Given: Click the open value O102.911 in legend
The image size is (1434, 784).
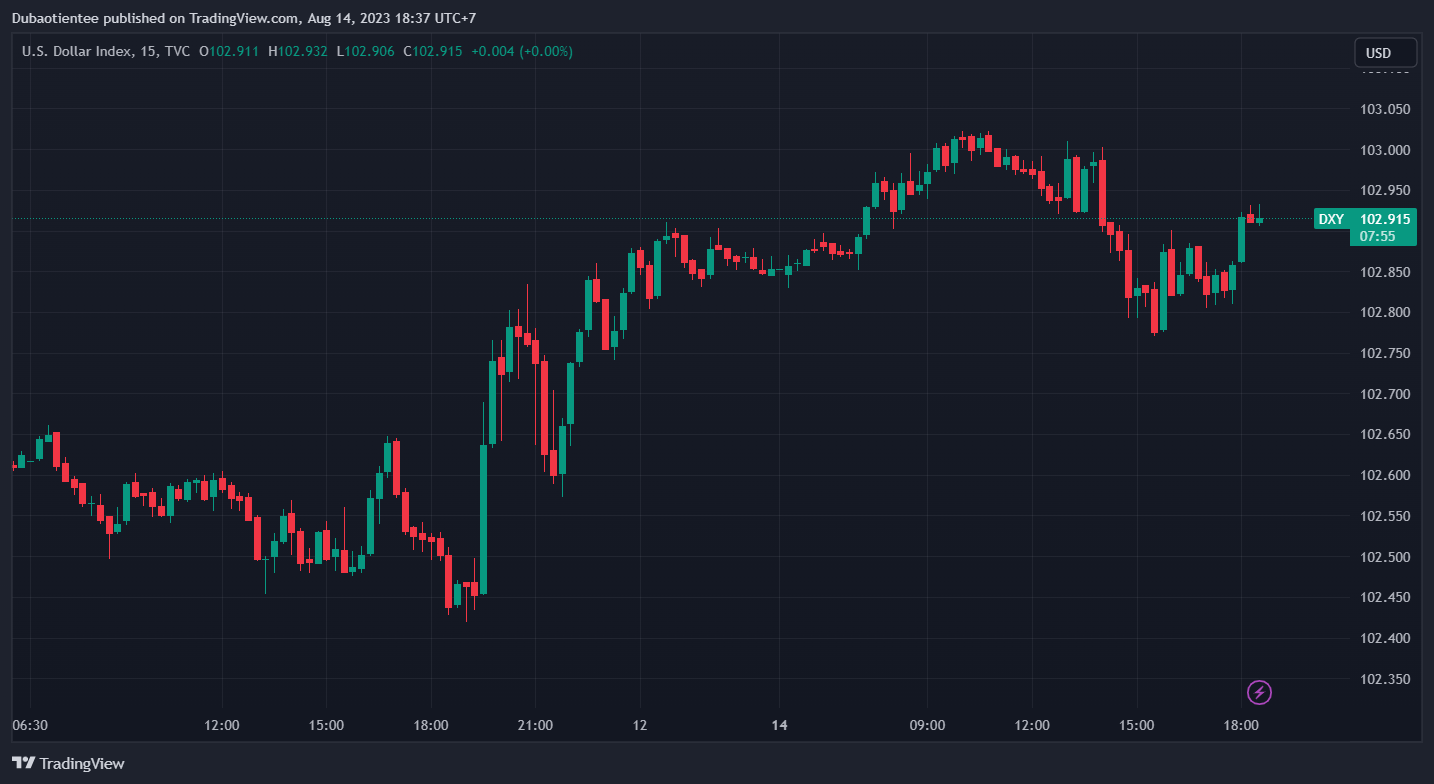Looking at the screenshot, I should coord(229,51).
